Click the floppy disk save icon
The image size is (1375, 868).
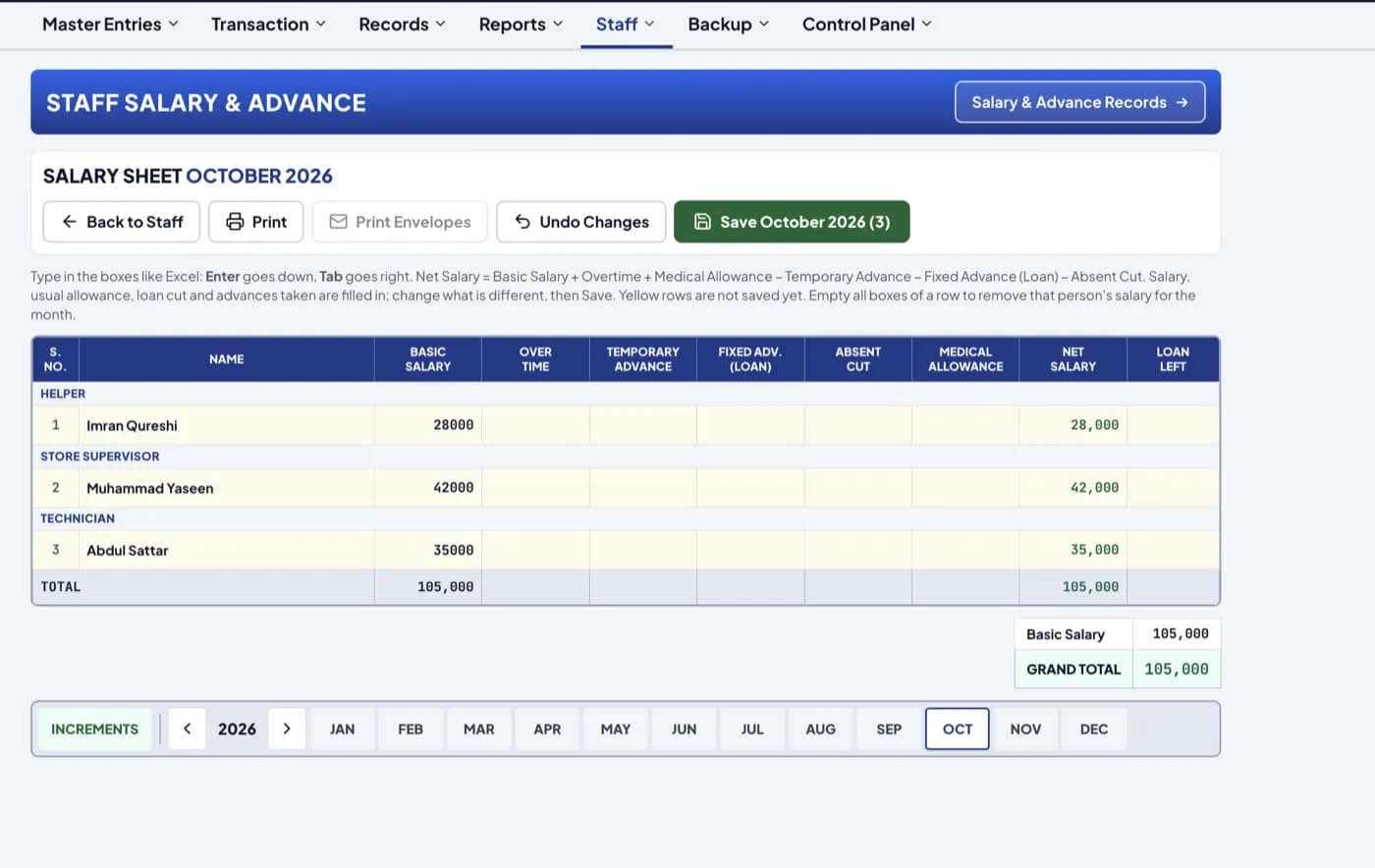[x=702, y=222]
